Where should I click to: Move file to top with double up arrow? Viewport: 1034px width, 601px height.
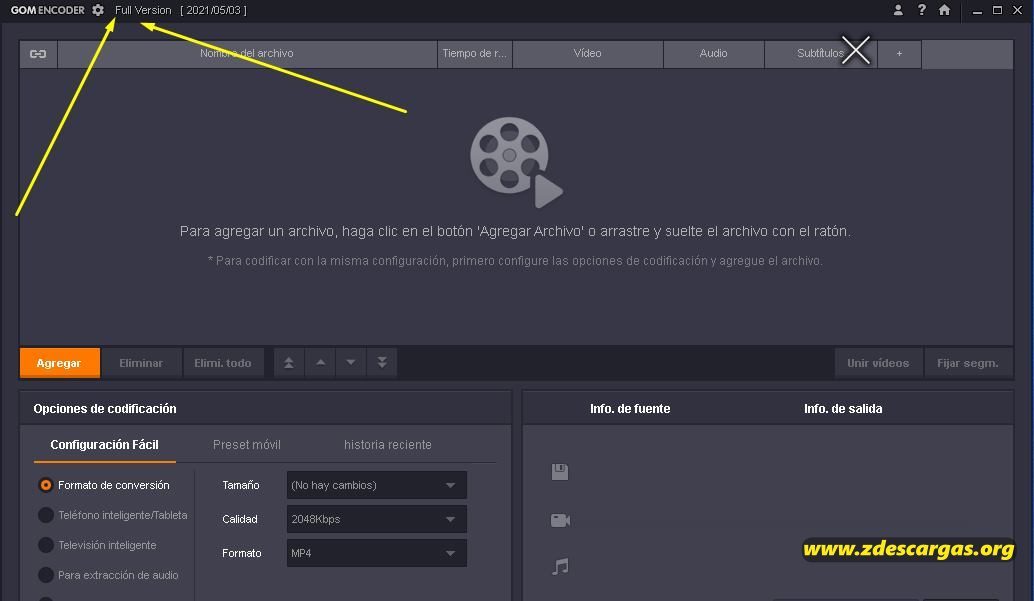[289, 362]
